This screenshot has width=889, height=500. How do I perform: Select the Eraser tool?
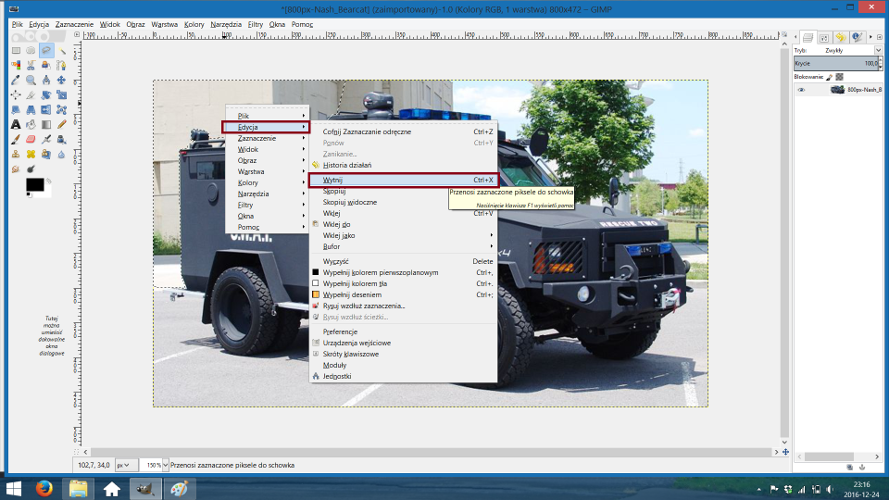[31, 139]
